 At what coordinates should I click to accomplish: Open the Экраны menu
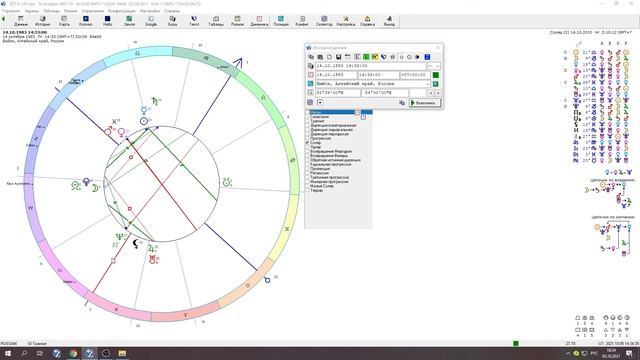[x=31, y=11]
